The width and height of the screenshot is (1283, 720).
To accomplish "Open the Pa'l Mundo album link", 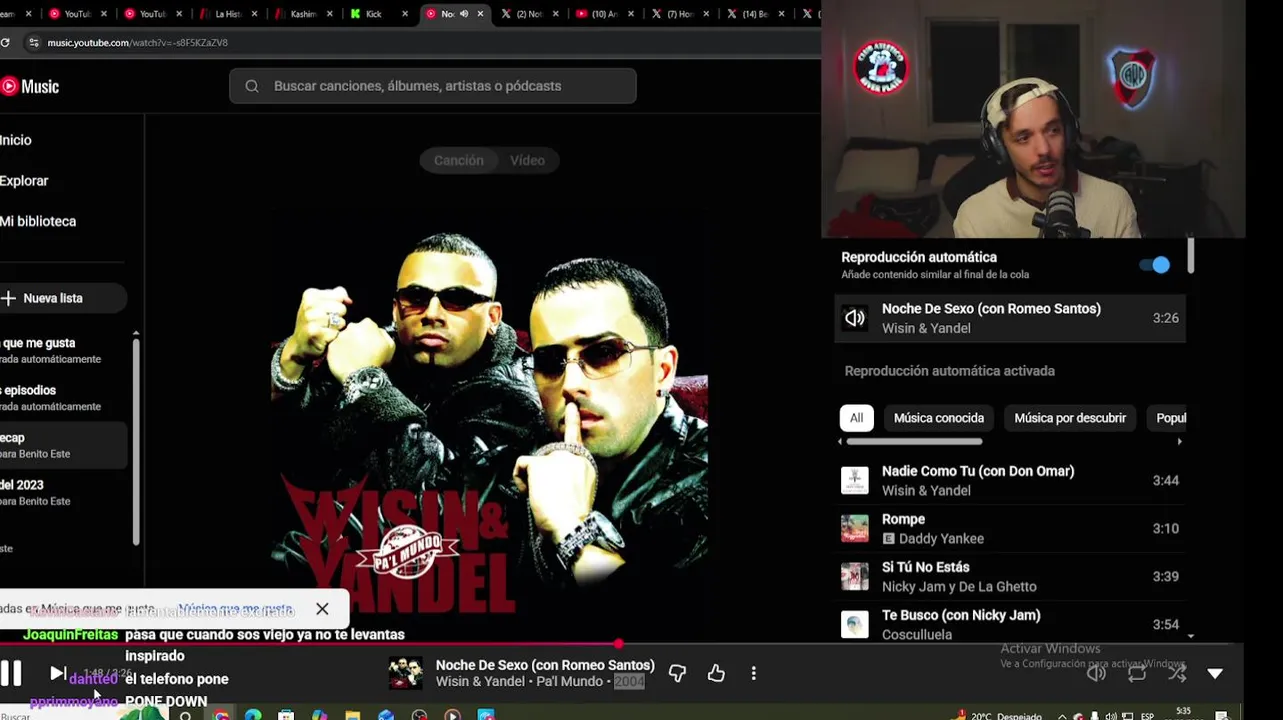I will [570, 682].
